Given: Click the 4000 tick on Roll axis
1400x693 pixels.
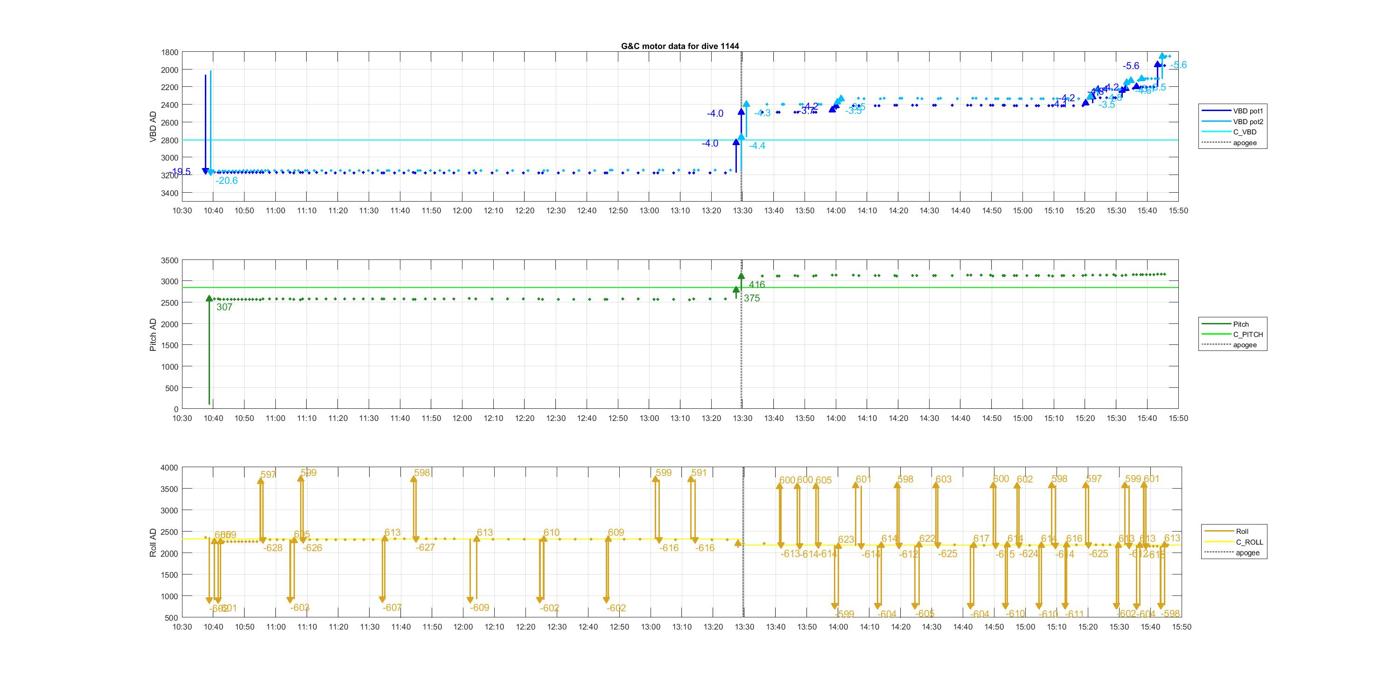Looking at the screenshot, I should [x=169, y=468].
